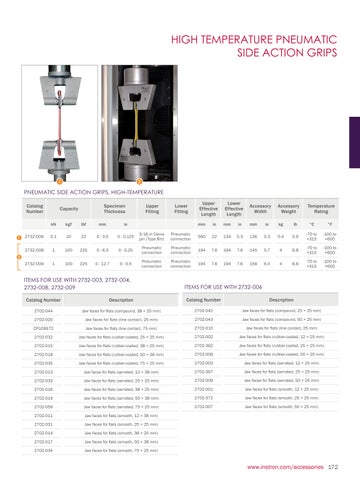Select the purple side tab on the right edge

pos(355,142)
